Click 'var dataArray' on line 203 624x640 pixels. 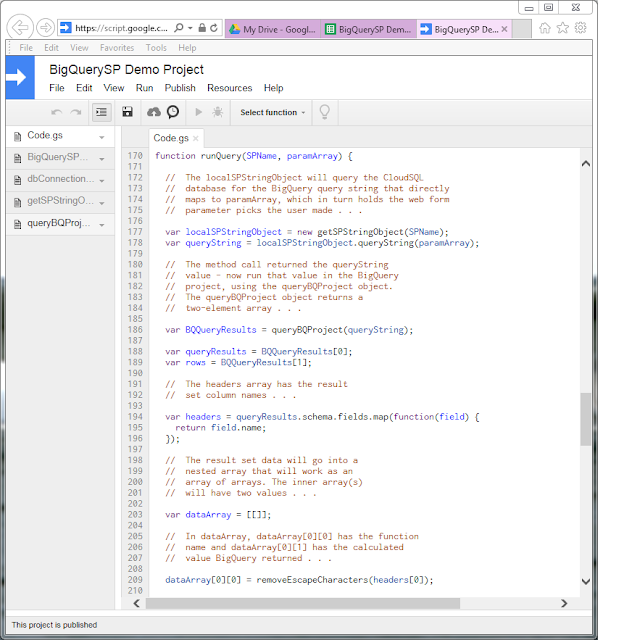coord(198,515)
